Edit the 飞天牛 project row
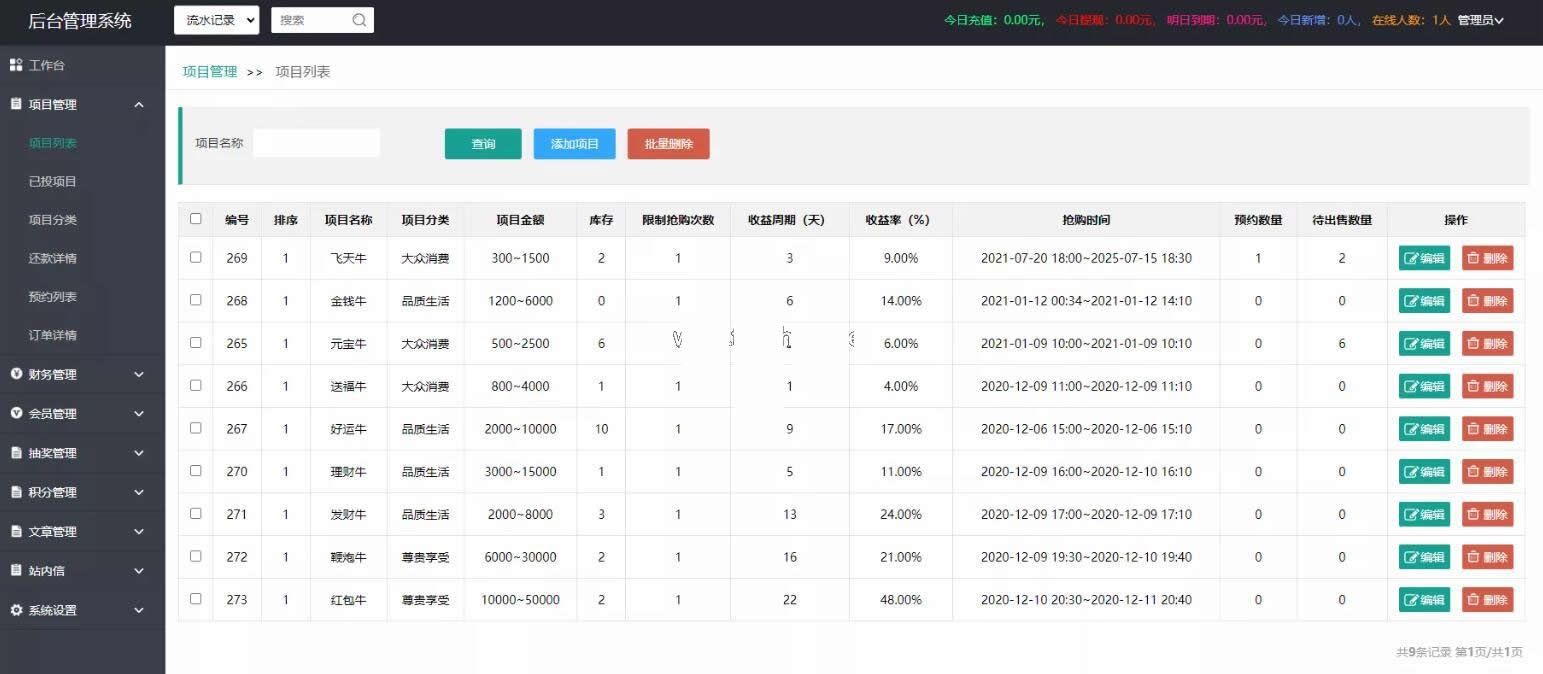The width and height of the screenshot is (1543, 674). pyautogui.click(x=1423, y=258)
